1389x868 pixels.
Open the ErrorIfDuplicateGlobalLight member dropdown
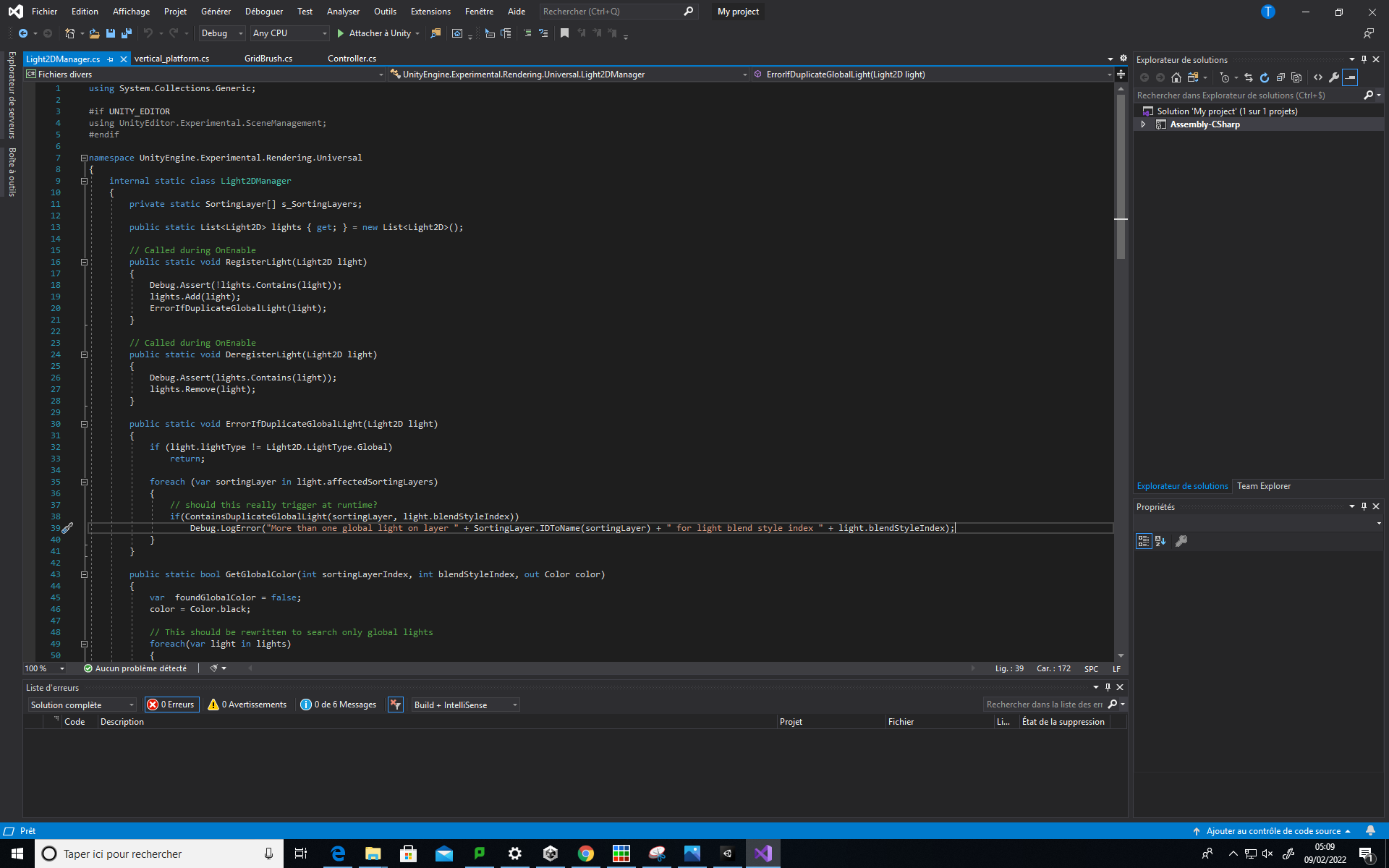click(933, 75)
